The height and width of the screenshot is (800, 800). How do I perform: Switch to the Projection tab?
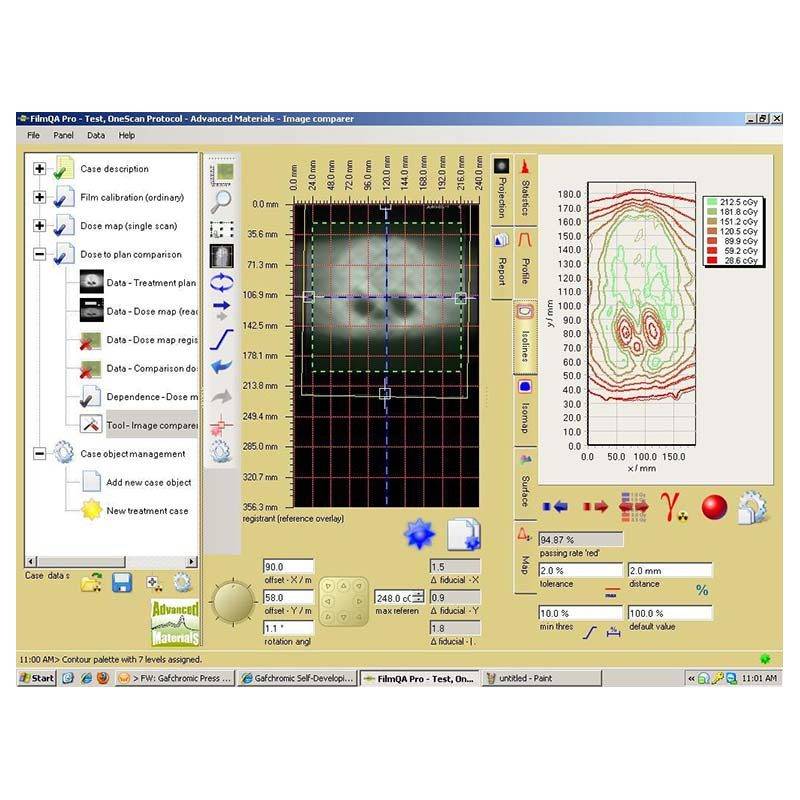[501, 190]
